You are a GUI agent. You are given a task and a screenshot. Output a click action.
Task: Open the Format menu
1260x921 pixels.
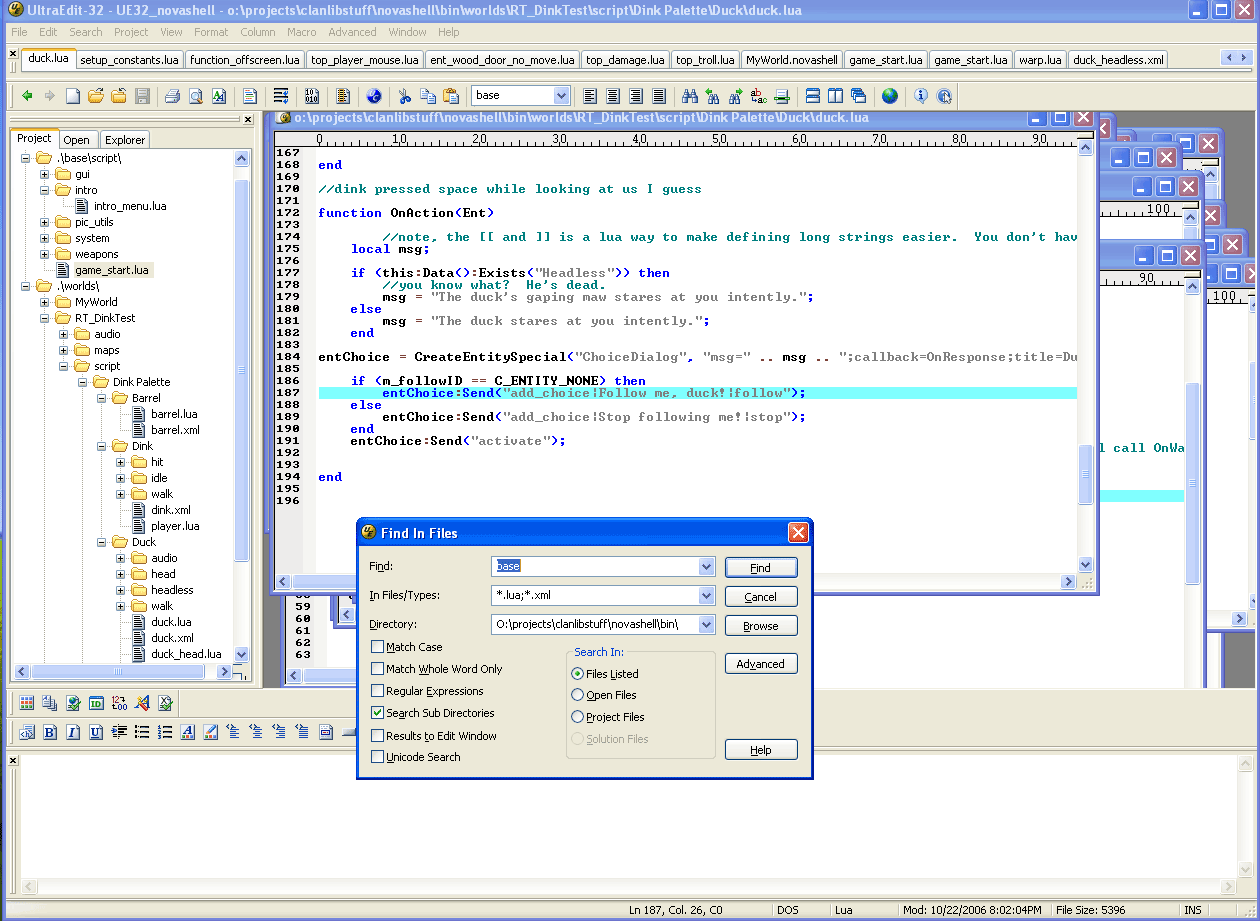click(211, 32)
